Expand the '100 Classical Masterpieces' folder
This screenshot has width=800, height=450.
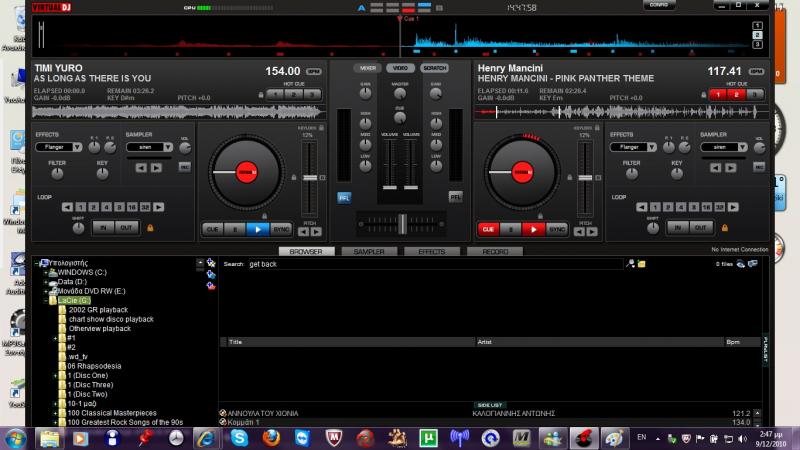pyautogui.click(x=55, y=413)
